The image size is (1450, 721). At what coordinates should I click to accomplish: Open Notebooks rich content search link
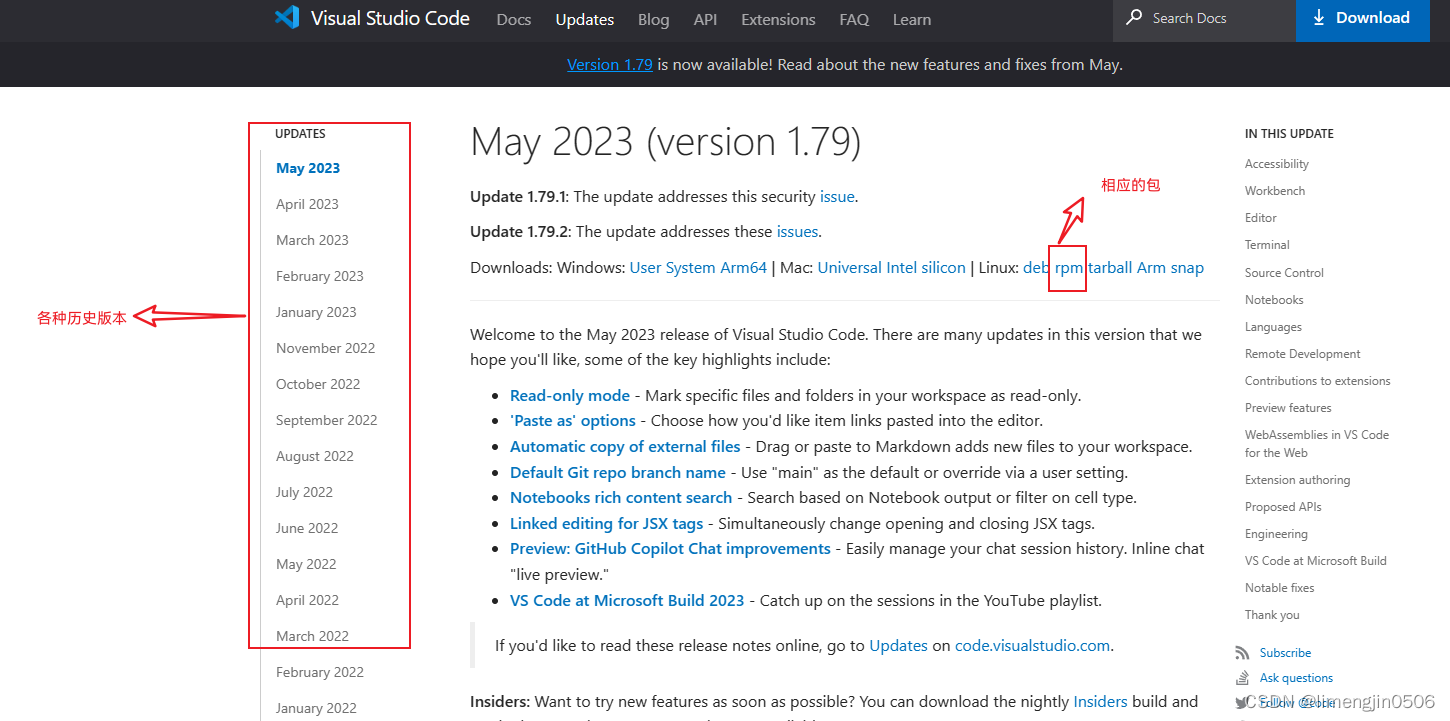[x=621, y=497]
